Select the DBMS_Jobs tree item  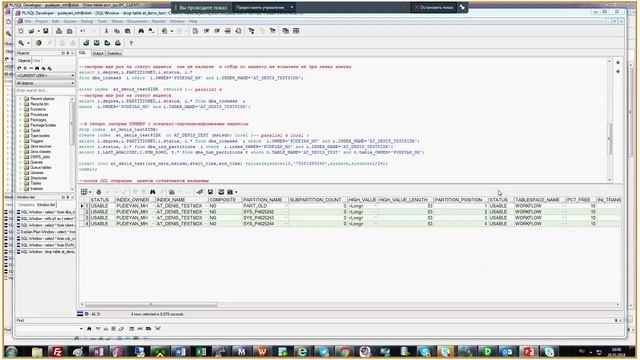[40, 157]
